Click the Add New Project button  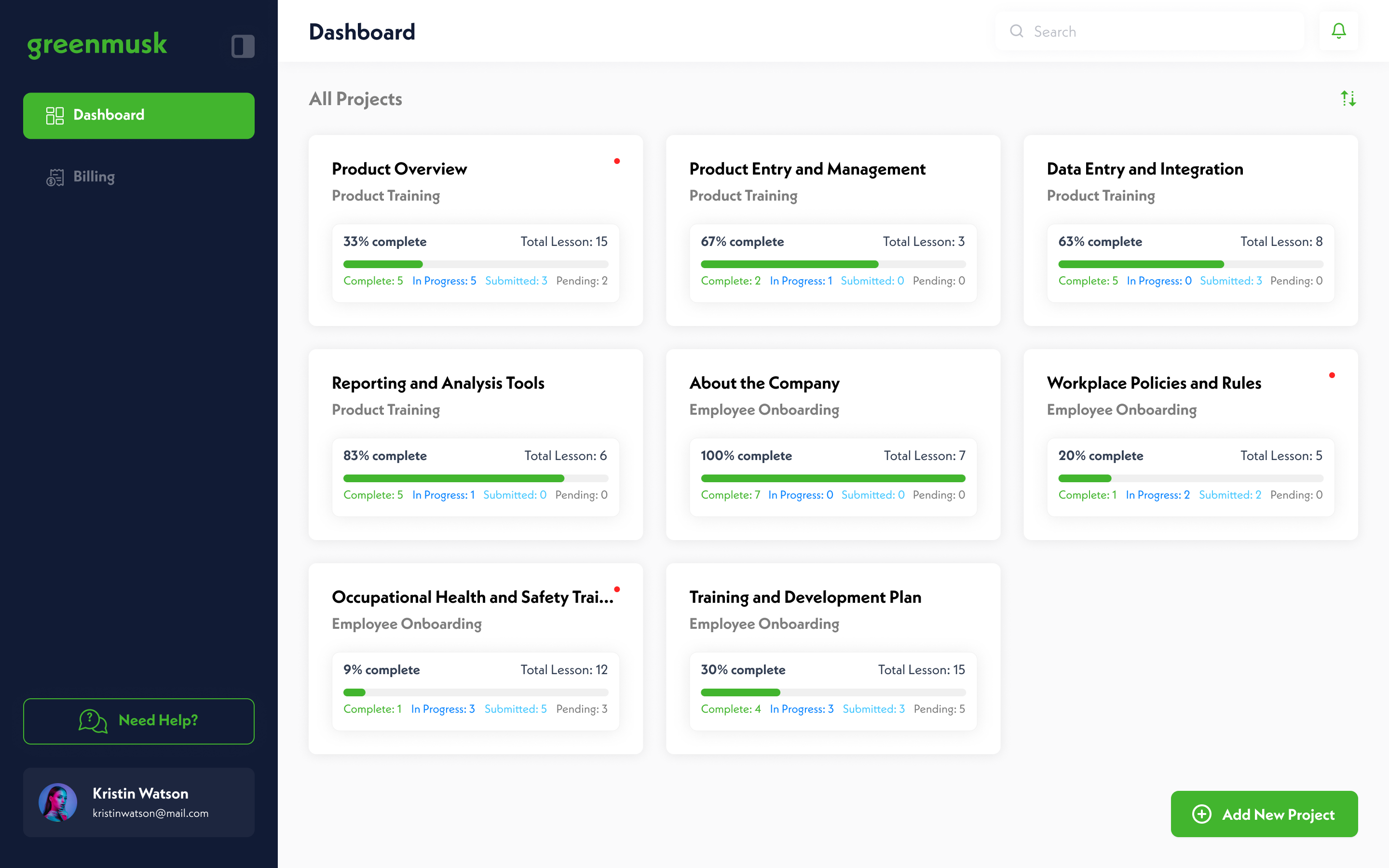pyautogui.click(x=1264, y=814)
